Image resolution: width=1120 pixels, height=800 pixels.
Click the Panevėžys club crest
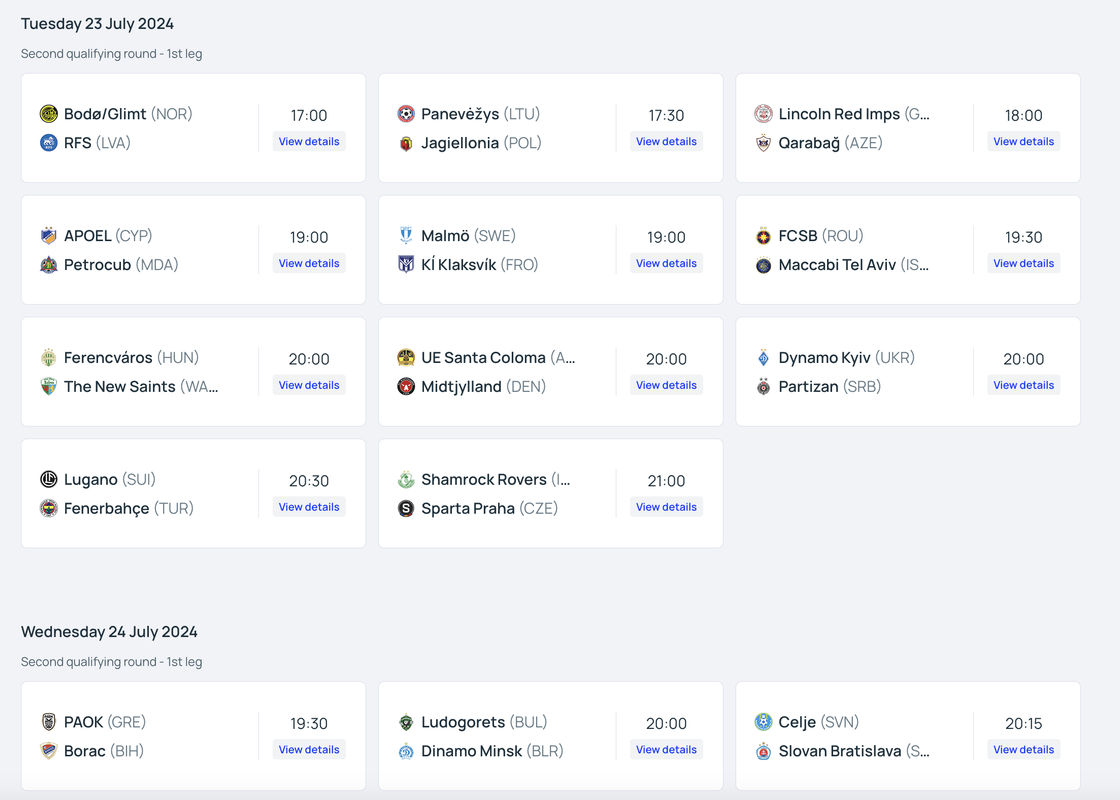(406, 114)
